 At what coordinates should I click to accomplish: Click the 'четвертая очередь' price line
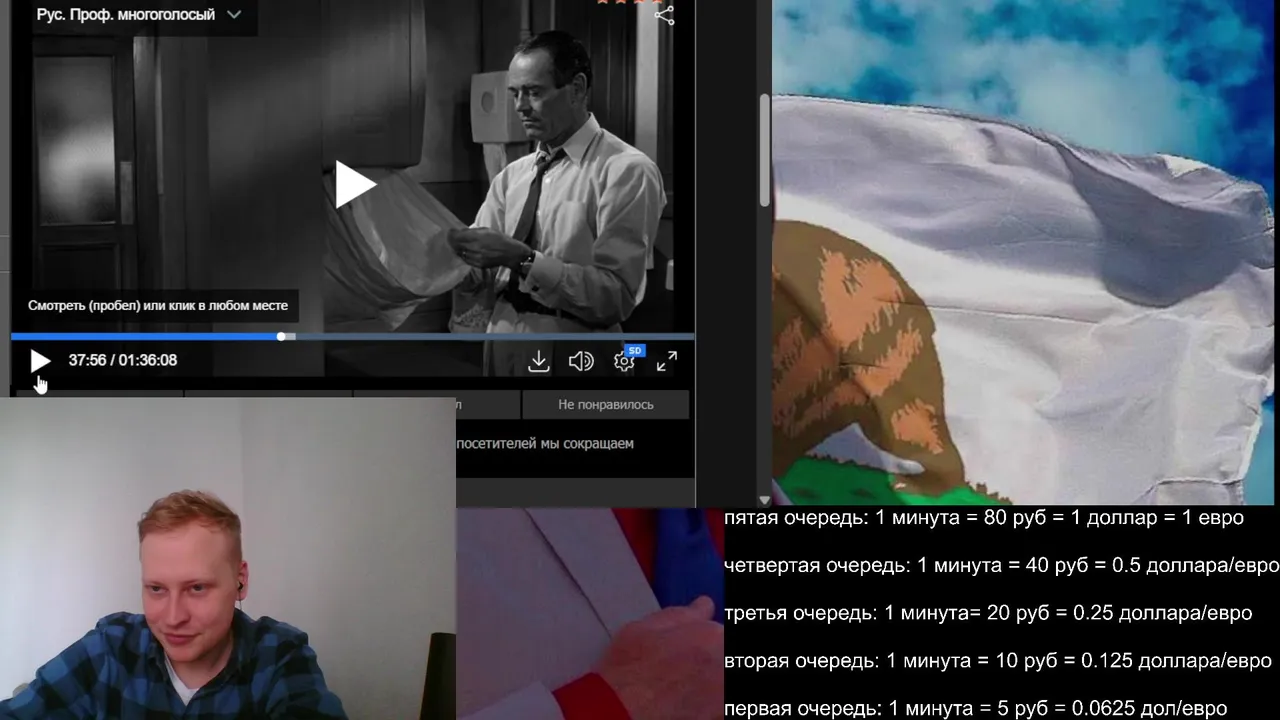click(1001, 565)
